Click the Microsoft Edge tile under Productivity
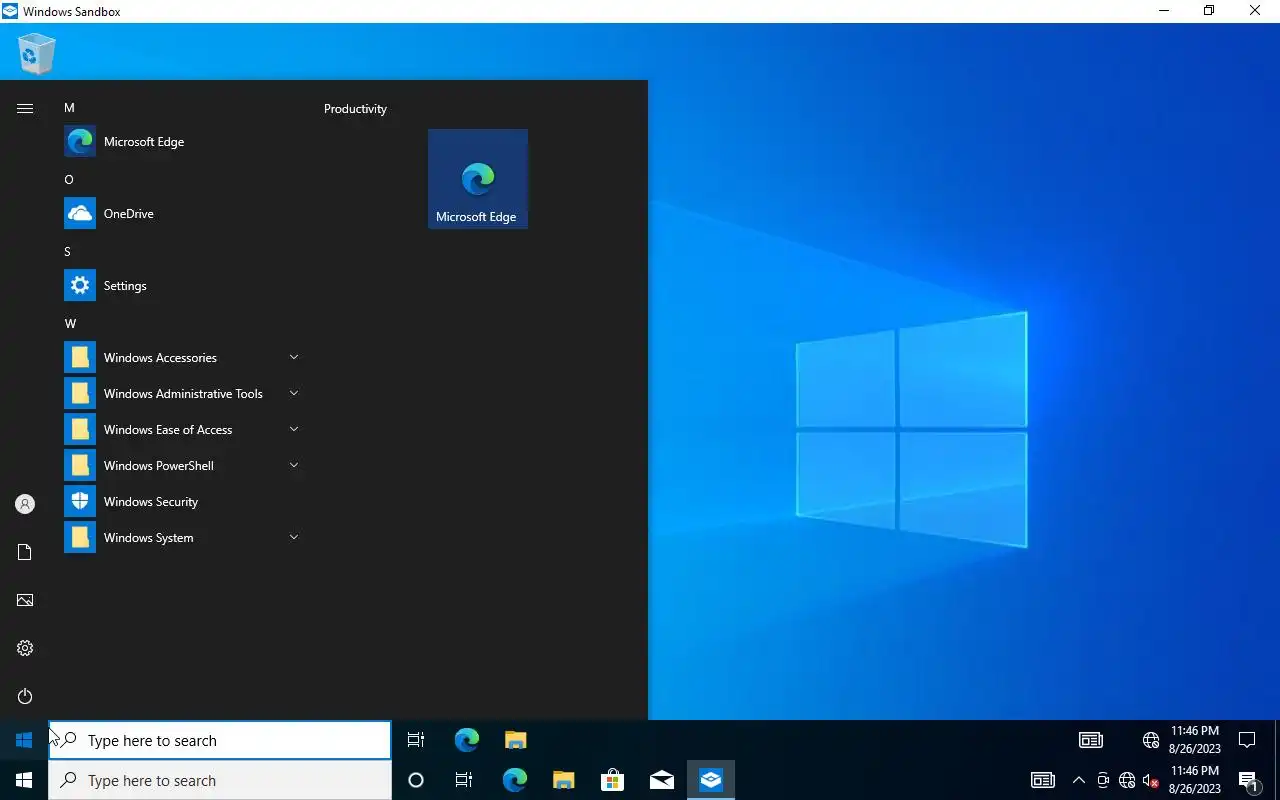 pyautogui.click(x=478, y=179)
